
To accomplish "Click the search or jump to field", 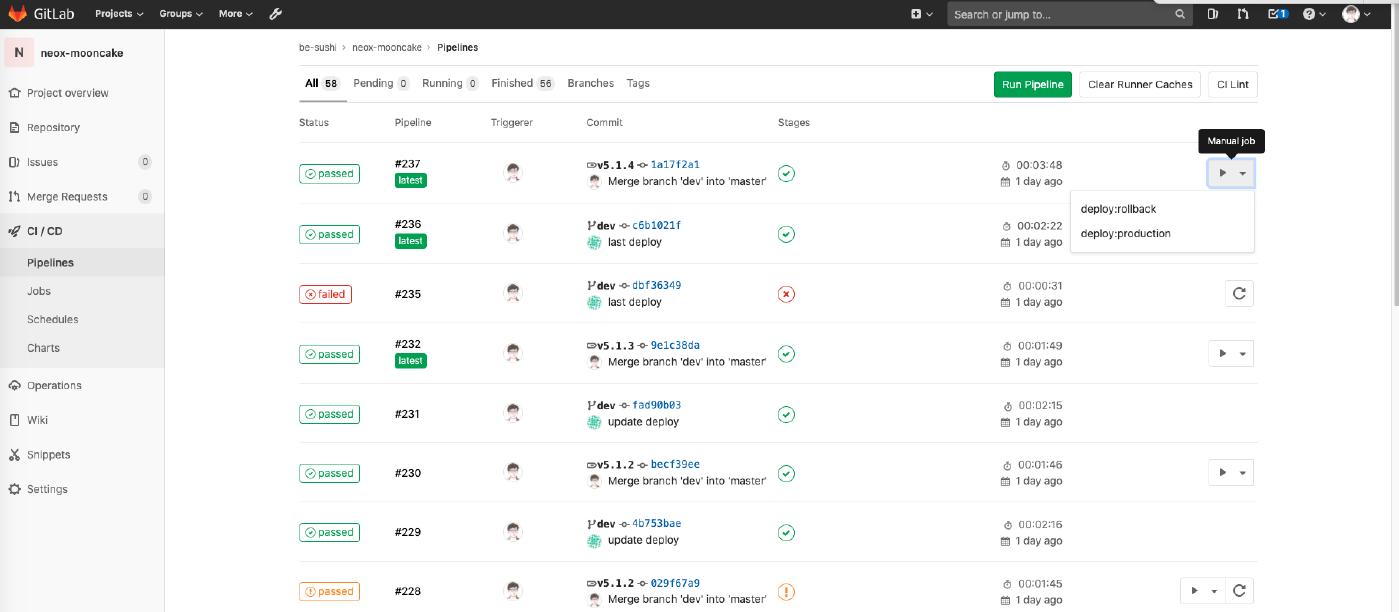I will [x=1060, y=14].
